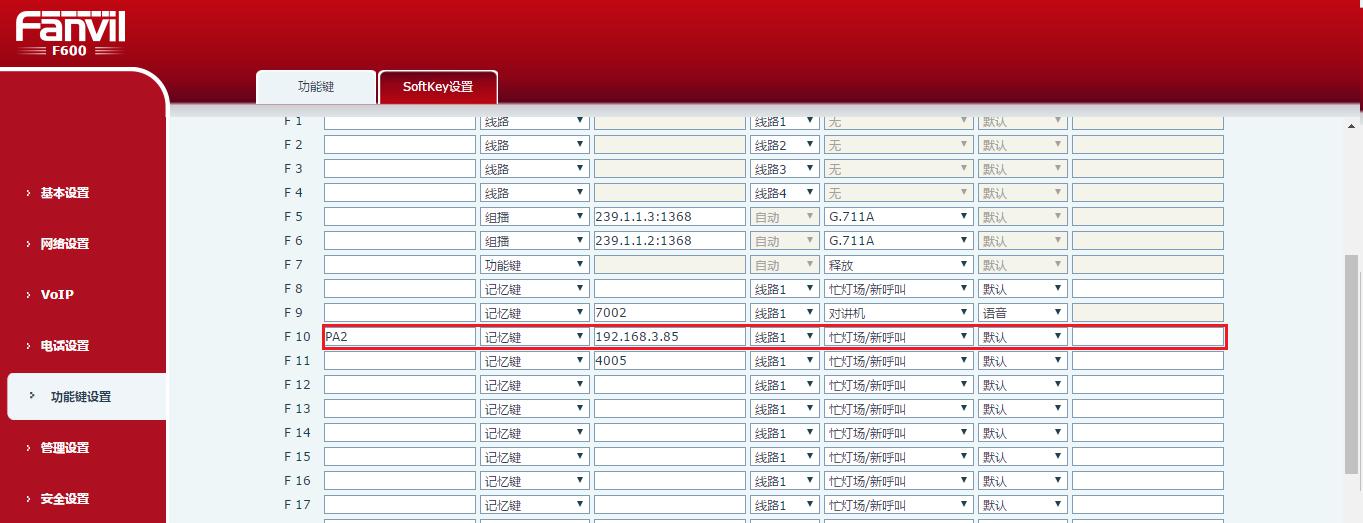Viewport: 1363px width, 523px height.
Task: Select 功能键设置 in the sidebar
Action: tap(81, 397)
